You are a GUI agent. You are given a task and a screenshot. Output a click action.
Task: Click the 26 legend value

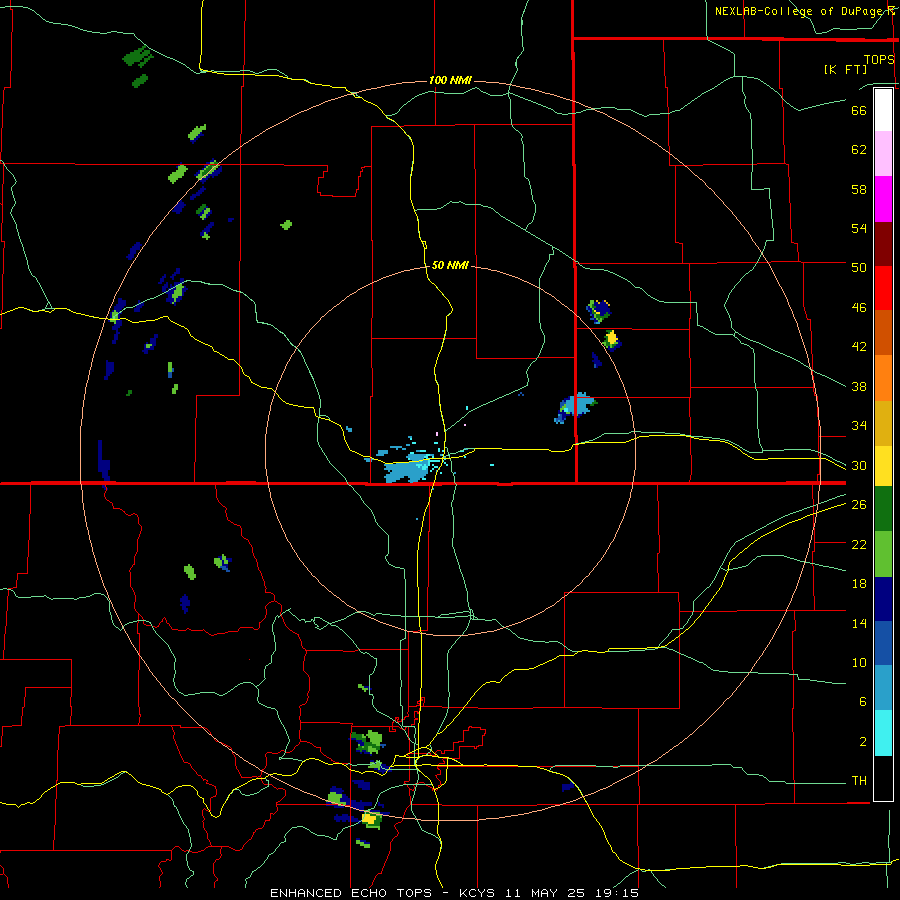pos(859,505)
